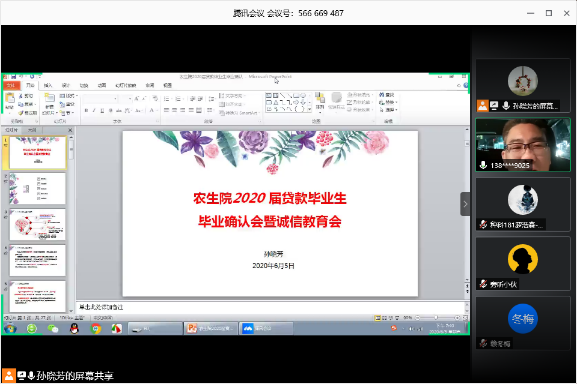Click the Italic formatting button

pyautogui.click(x=94, y=110)
